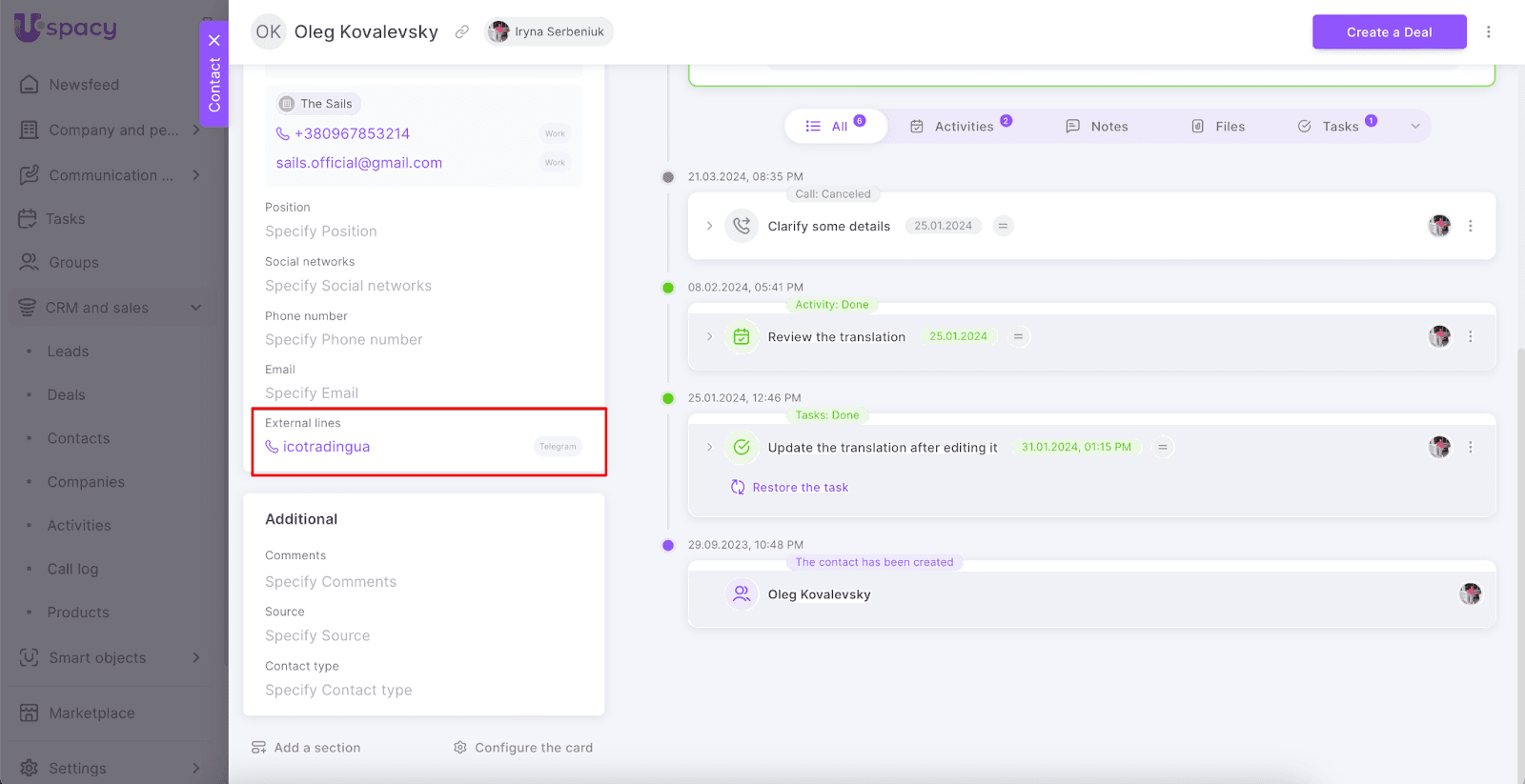Click the priority icon on Review the translation
Image resolution: width=1525 pixels, height=784 pixels.
coord(1018,337)
